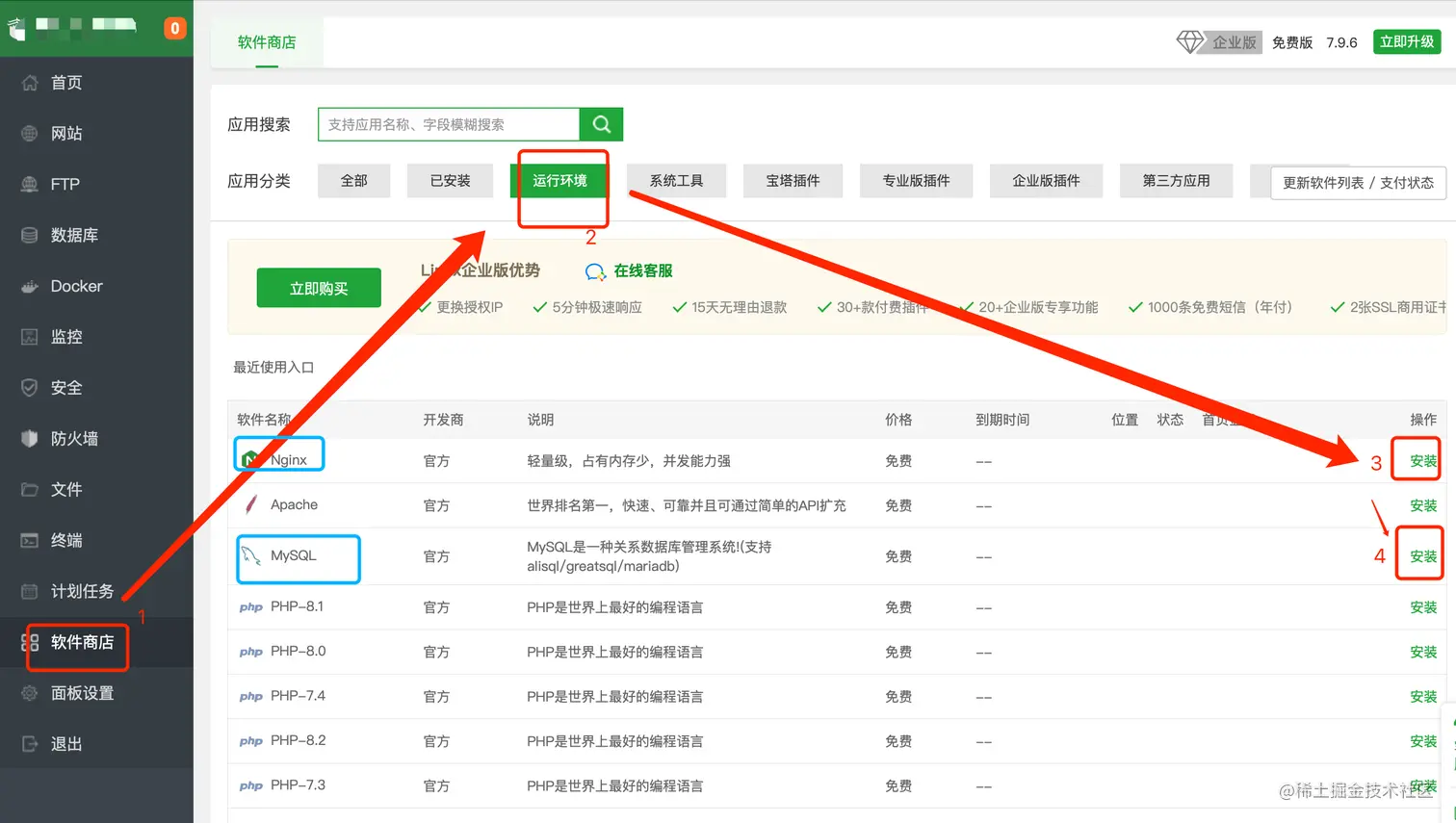Click MySQL description about 关系数据库管理系统
This screenshot has height=823, width=1456.
649,556
